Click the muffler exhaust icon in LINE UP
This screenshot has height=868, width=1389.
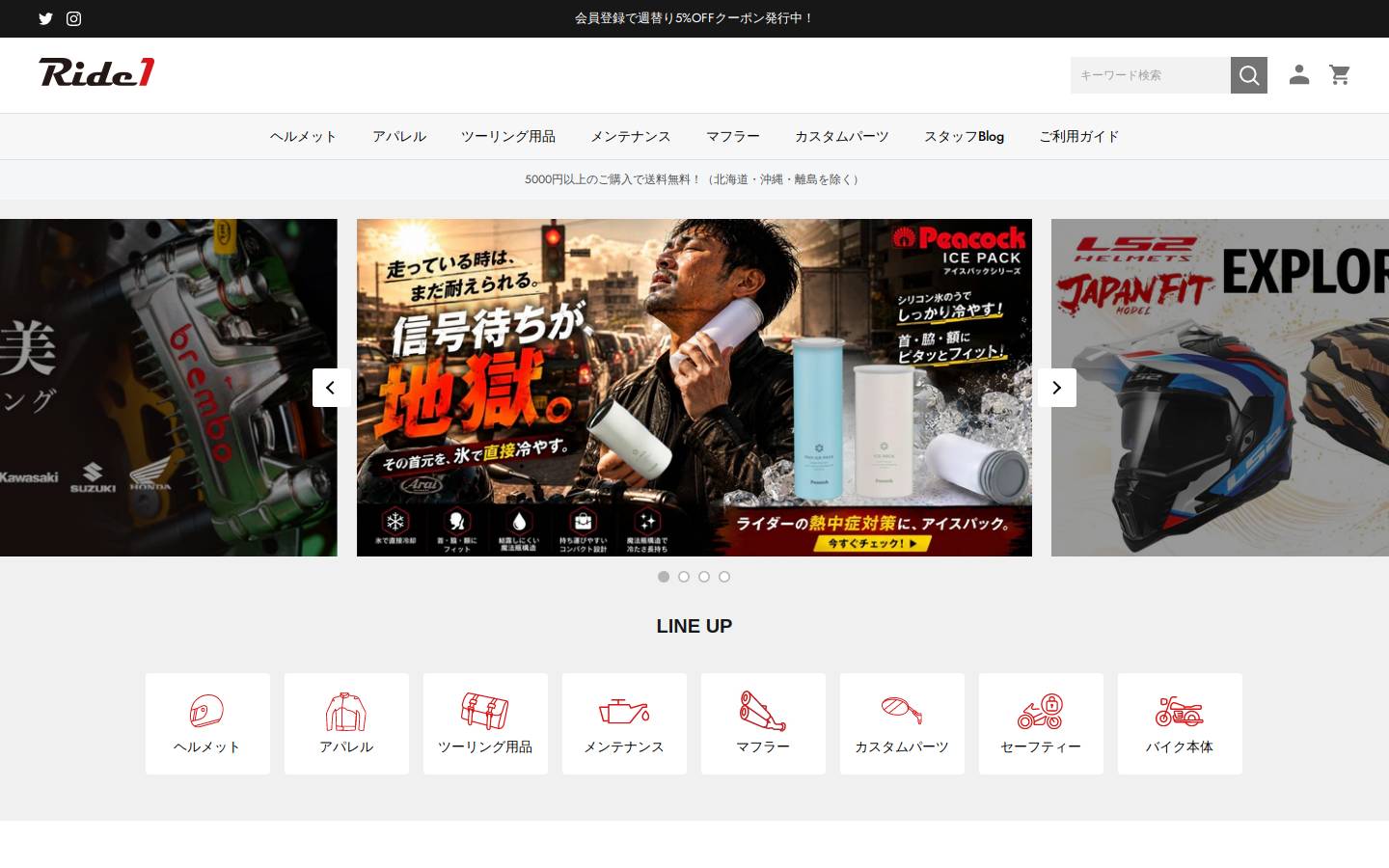pos(762,711)
